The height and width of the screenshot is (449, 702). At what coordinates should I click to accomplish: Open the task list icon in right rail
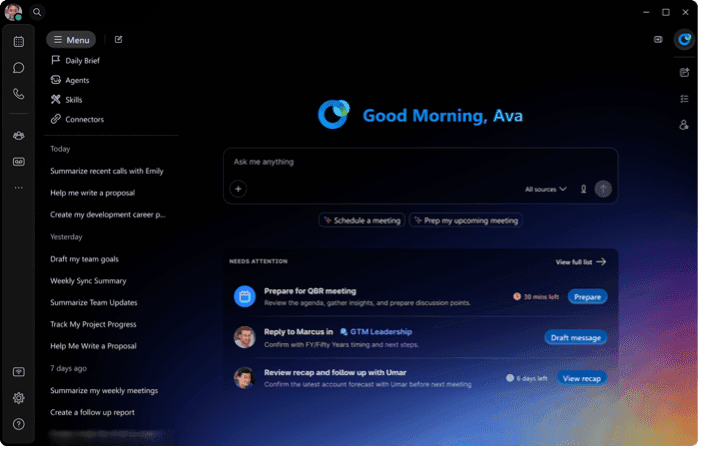[684, 99]
